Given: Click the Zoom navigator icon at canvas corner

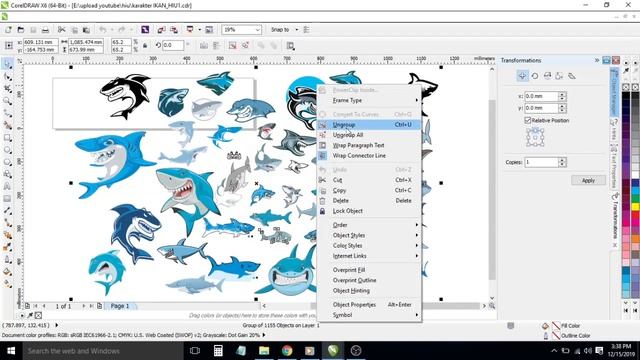Looking at the screenshot, I should (492, 305).
